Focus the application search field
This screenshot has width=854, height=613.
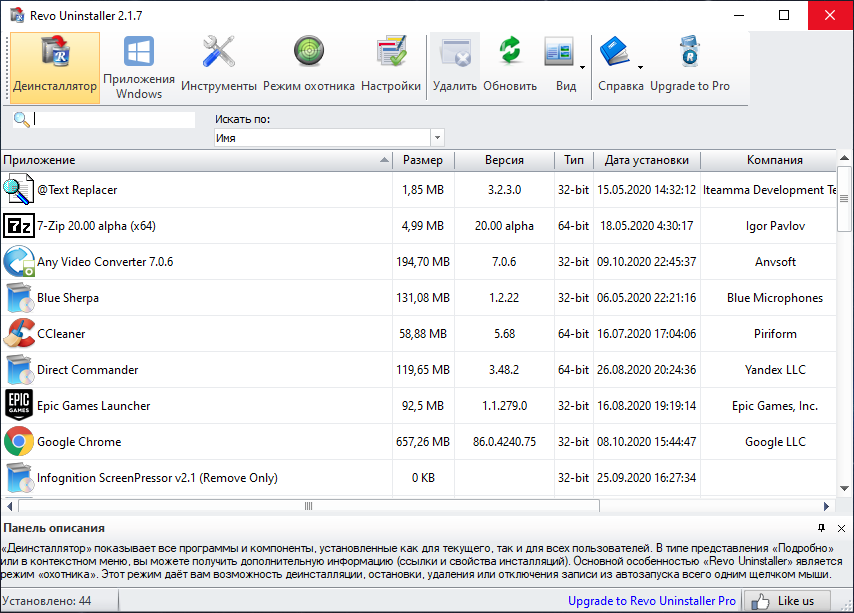point(114,120)
